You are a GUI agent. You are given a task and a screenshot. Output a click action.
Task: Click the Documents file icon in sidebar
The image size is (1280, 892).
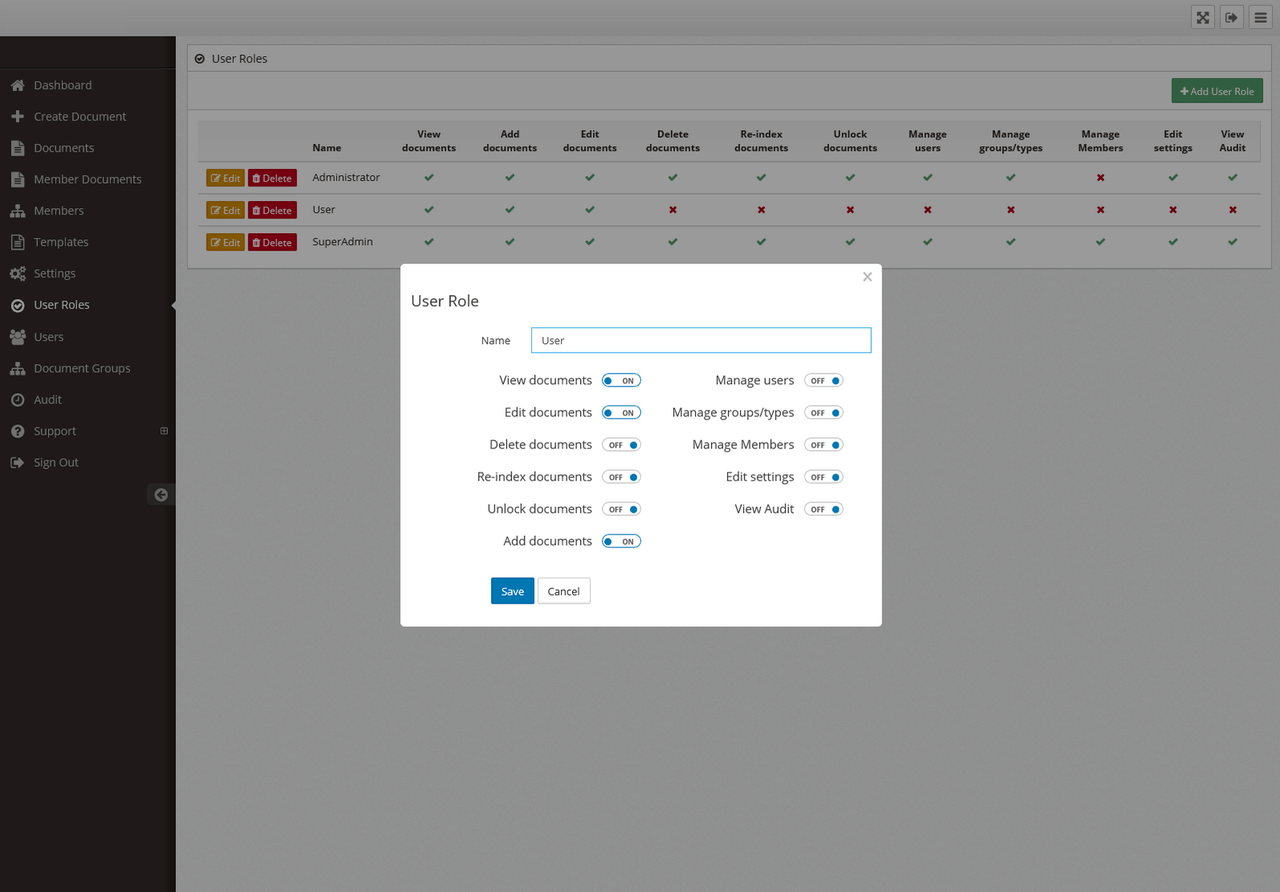click(x=17, y=148)
